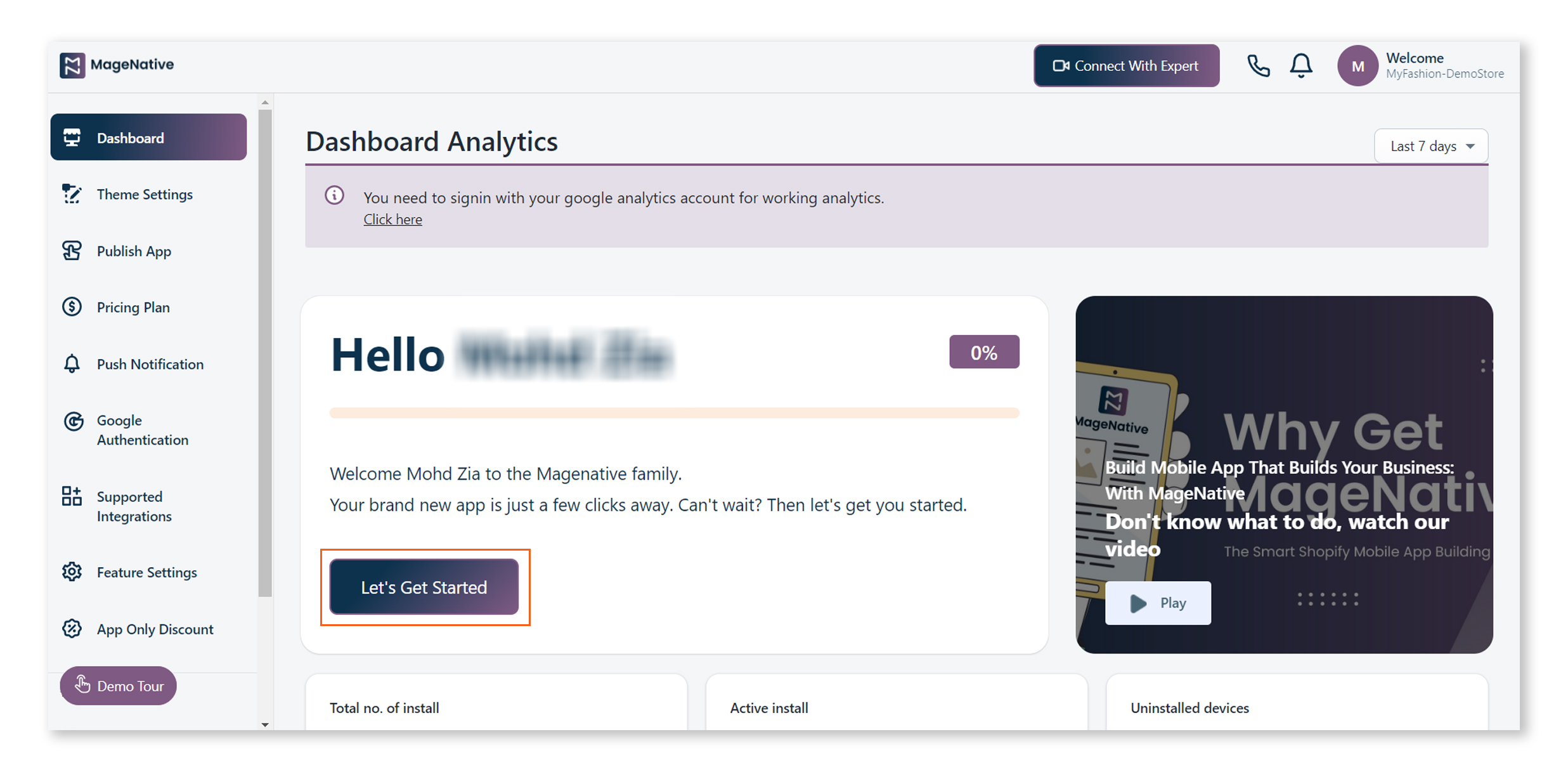Click the Let's Get Started button

coord(424,587)
